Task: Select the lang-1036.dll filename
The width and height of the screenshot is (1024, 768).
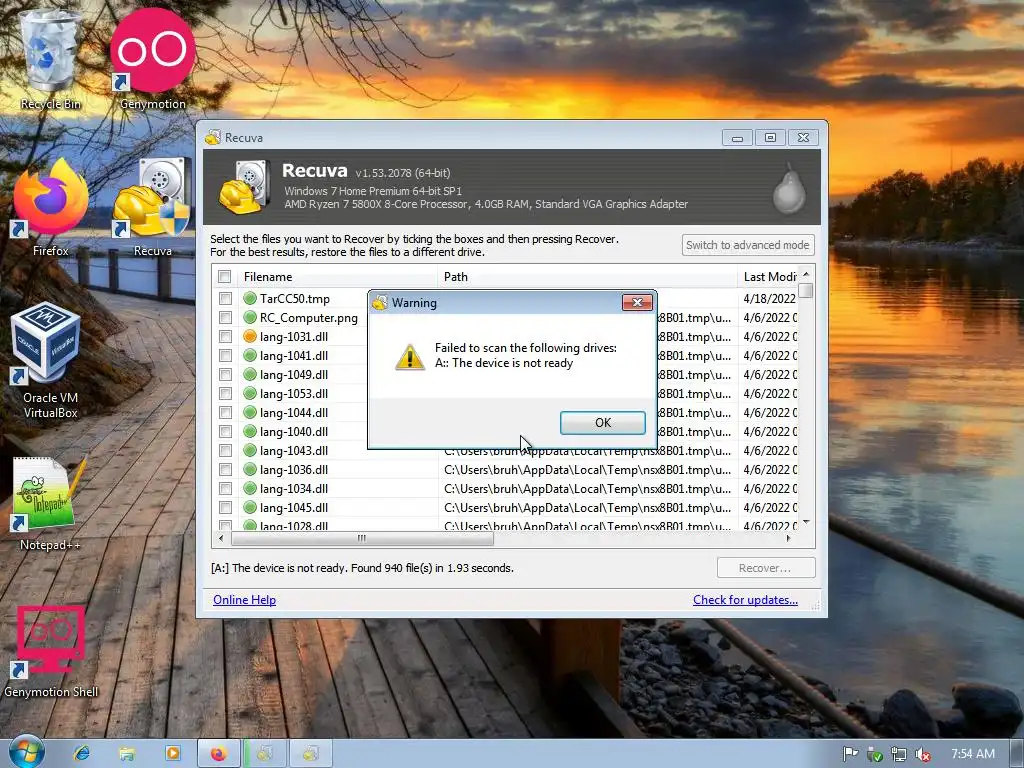Action: click(294, 469)
